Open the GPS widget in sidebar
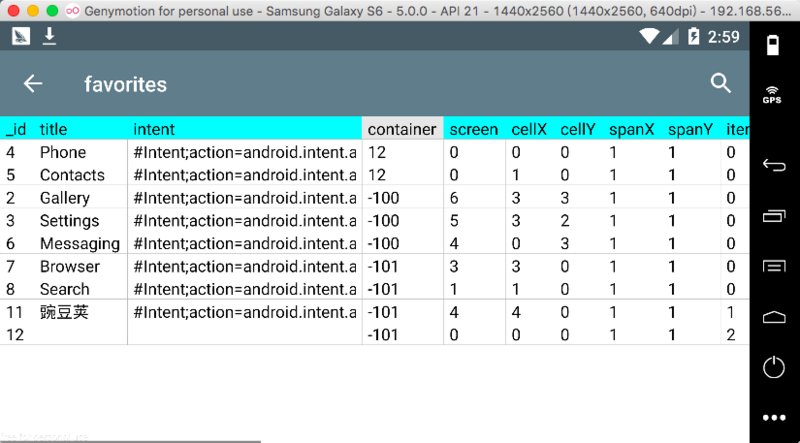The image size is (800, 443). coord(772,94)
